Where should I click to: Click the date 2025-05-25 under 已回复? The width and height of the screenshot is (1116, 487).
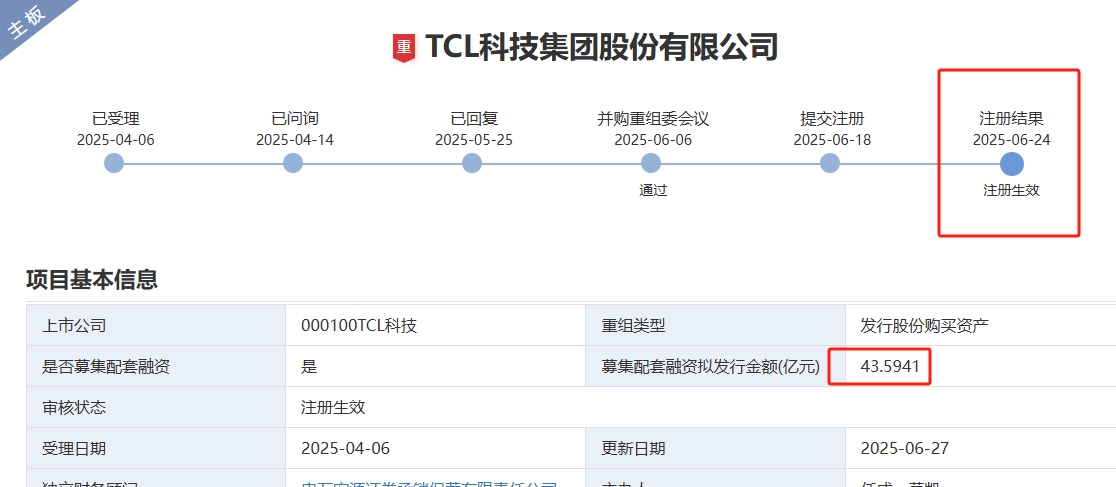pyautogui.click(x=474, y=140)
